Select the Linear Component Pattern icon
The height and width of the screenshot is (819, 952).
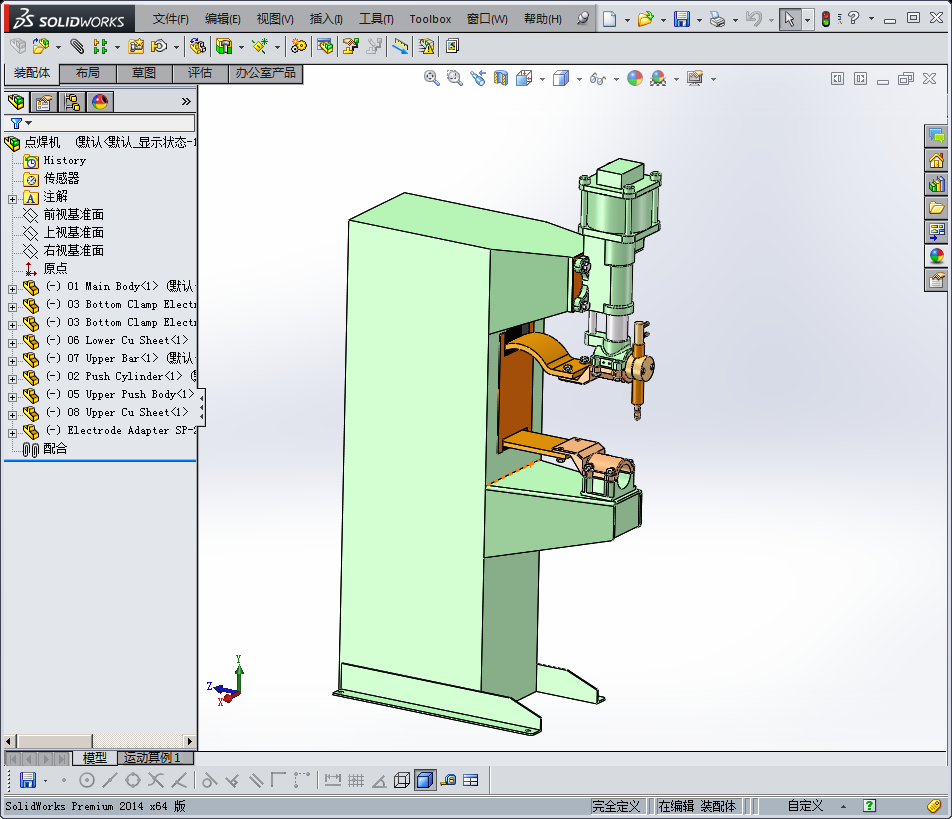[x=100, y=46]
